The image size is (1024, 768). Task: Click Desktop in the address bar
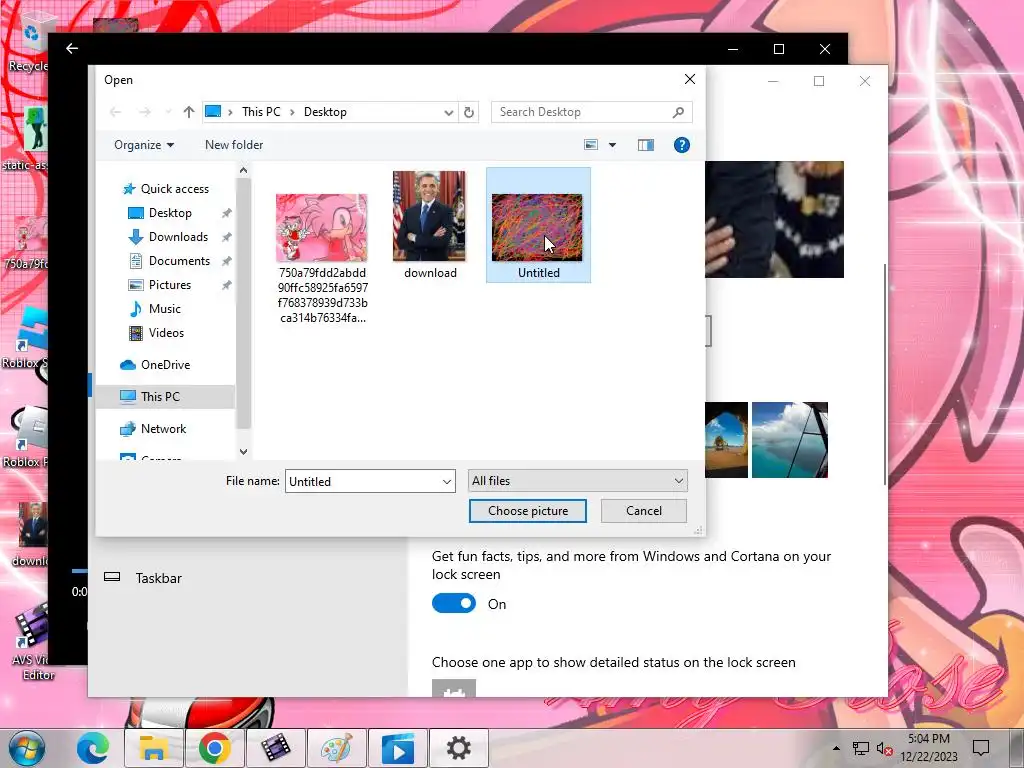tap(325, 112)
